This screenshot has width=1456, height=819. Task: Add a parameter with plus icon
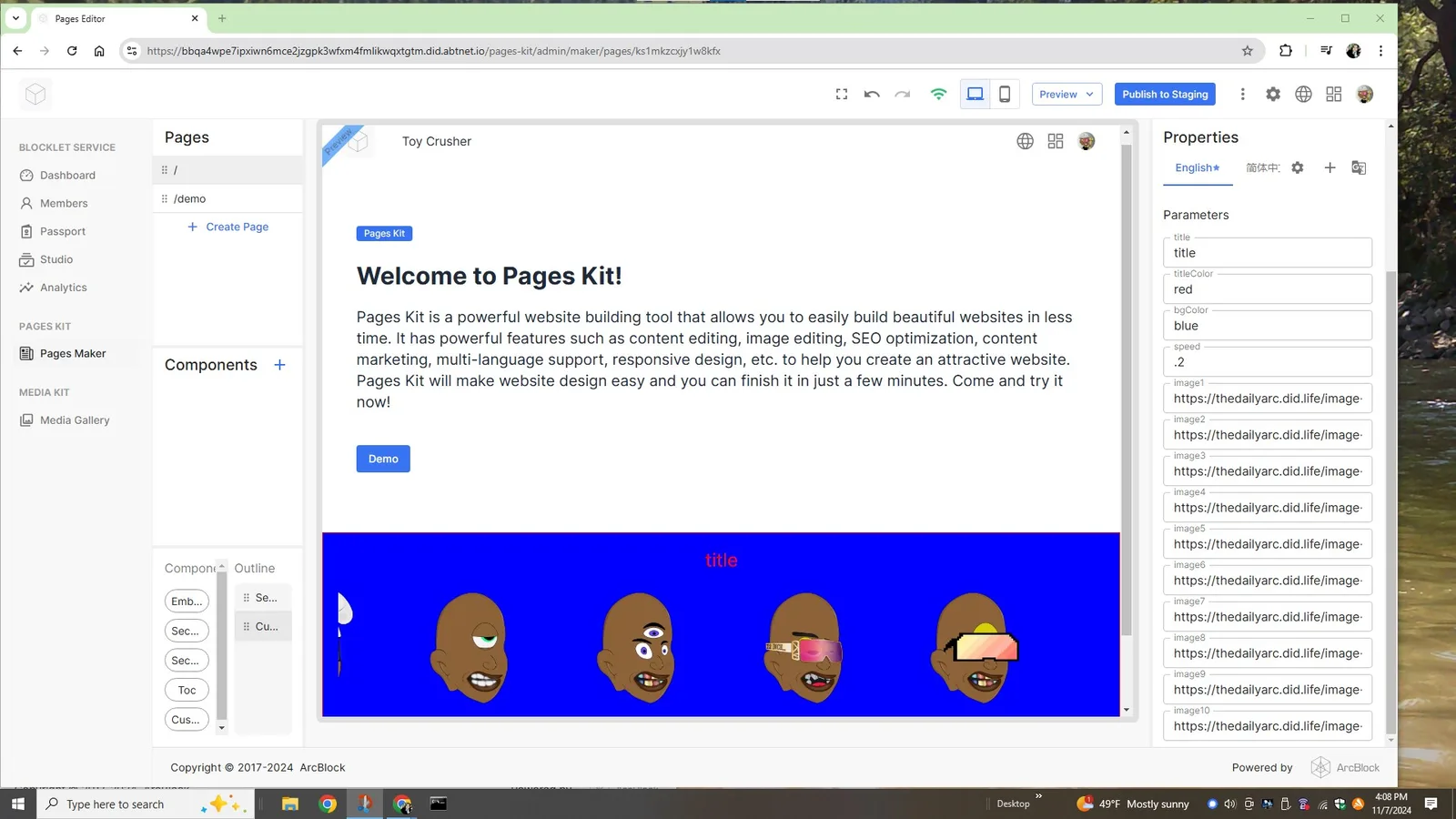[x=1330, y=167]
